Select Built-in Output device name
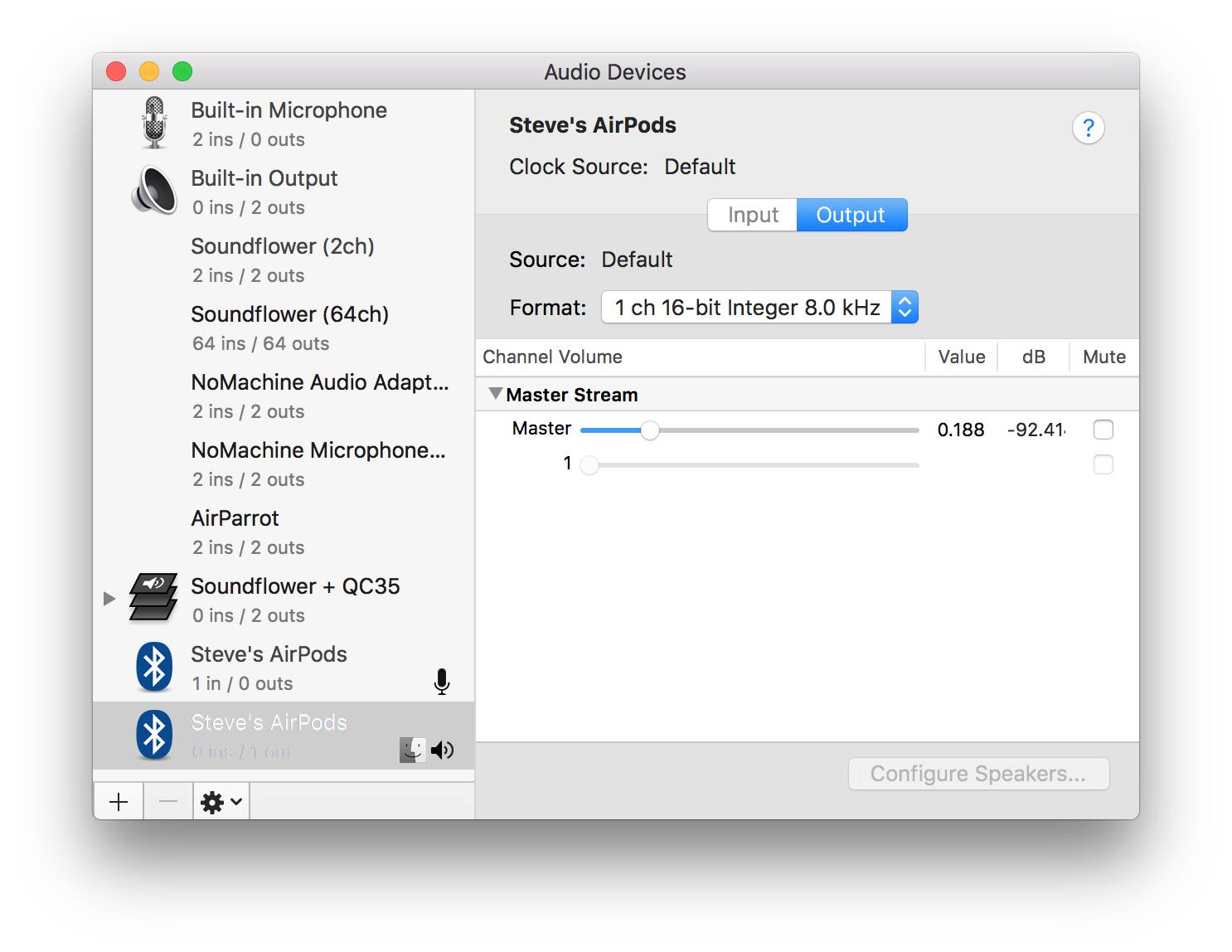1232x952 pixels. pos(264,178)
